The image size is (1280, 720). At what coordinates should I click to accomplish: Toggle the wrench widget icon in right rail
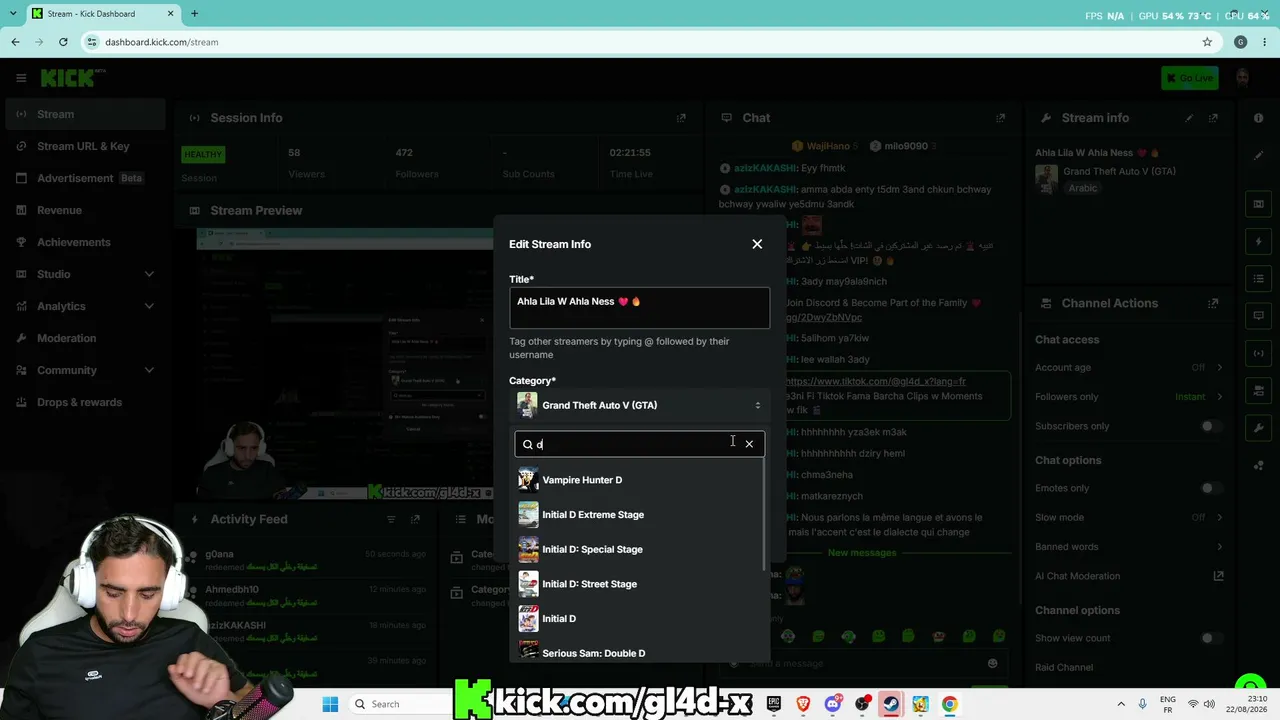click(x=1259, y=427)
